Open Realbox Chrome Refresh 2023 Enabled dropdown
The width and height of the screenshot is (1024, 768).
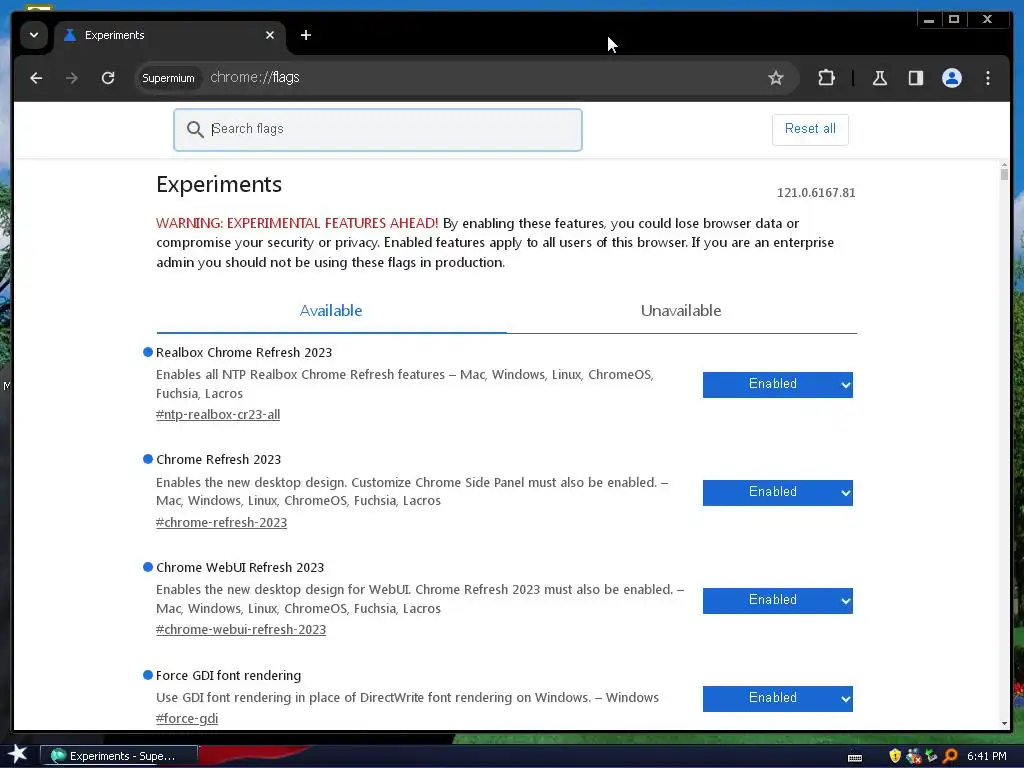(x=777, y=385)
